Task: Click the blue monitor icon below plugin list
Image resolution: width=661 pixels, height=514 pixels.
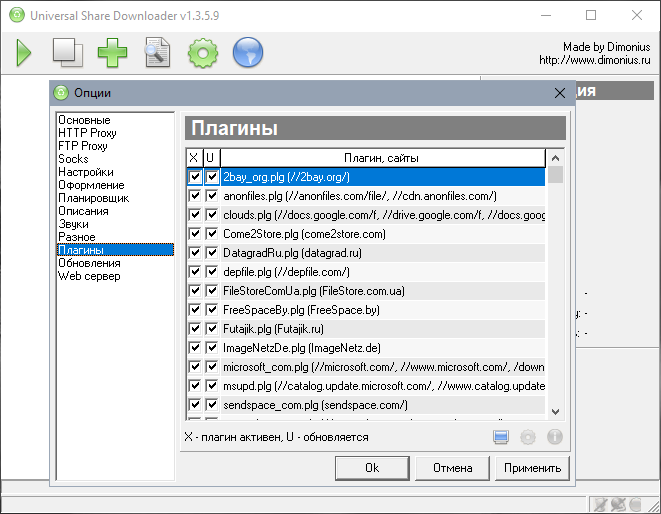Action: click(501, 437)
